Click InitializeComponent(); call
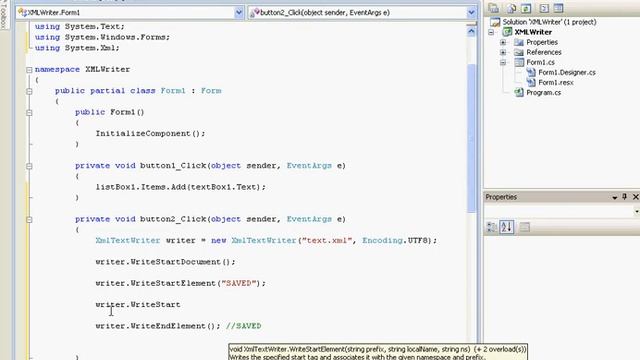640x360 pixels. point(150,133)
